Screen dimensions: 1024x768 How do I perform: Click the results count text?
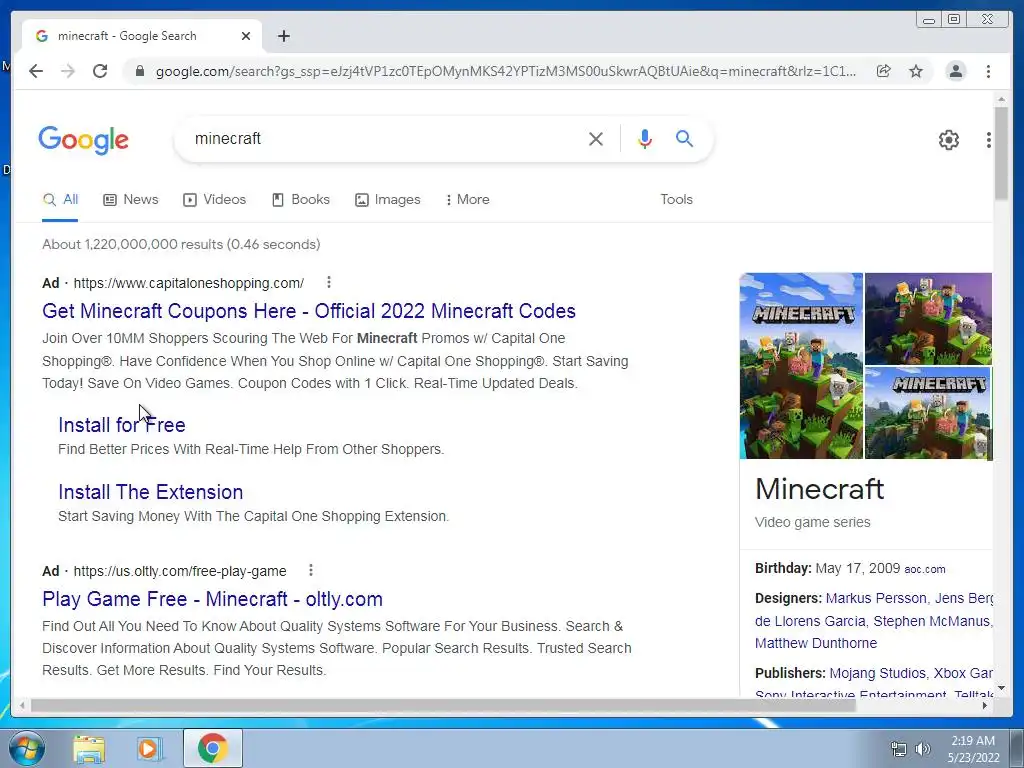pos(181,244)
